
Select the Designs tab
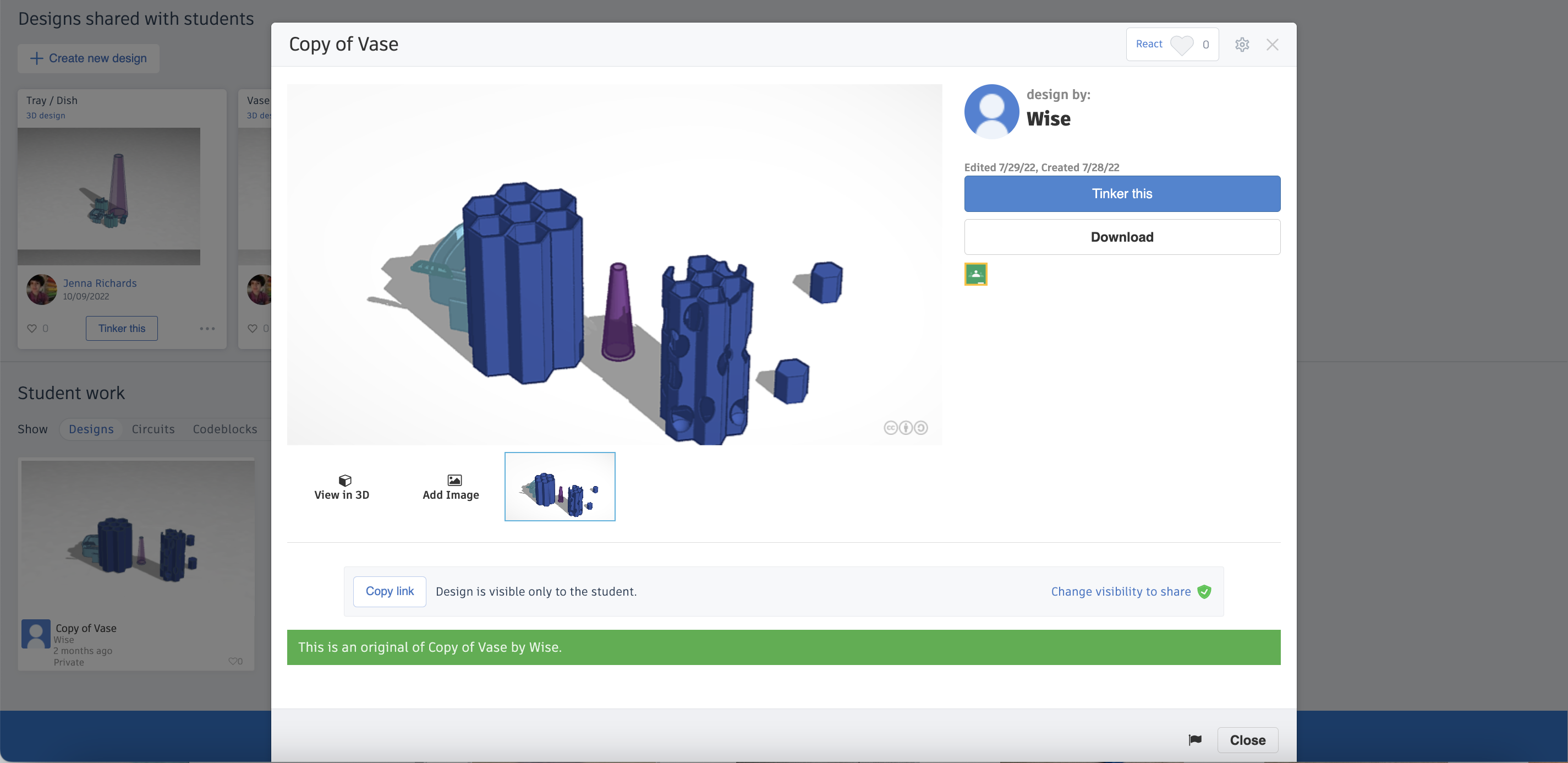tap(91, 429)
